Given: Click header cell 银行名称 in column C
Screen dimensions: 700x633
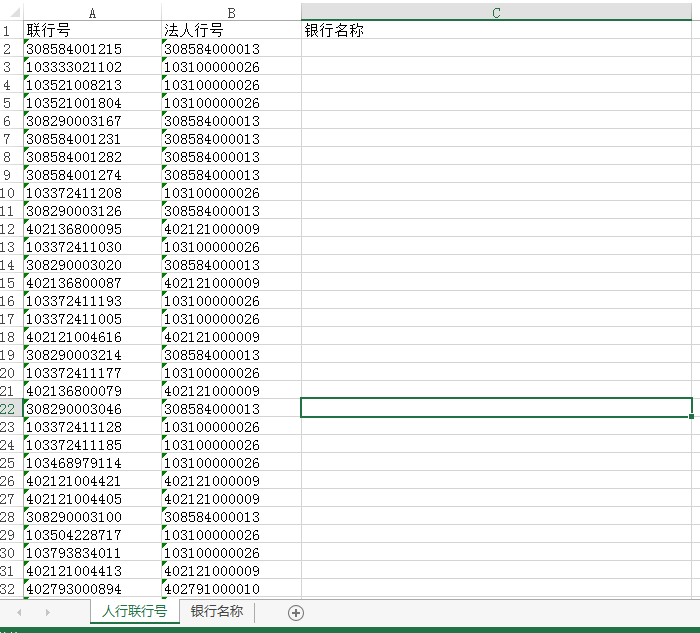Looking at the screenshot, I should pyautogui.click(x=496, y=30).
